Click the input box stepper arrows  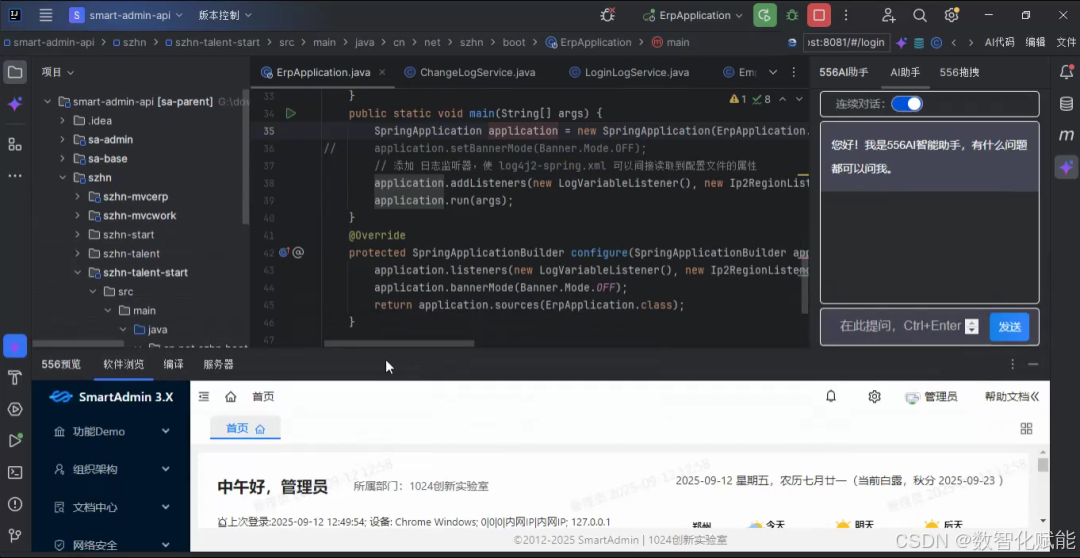click(972, 327)
